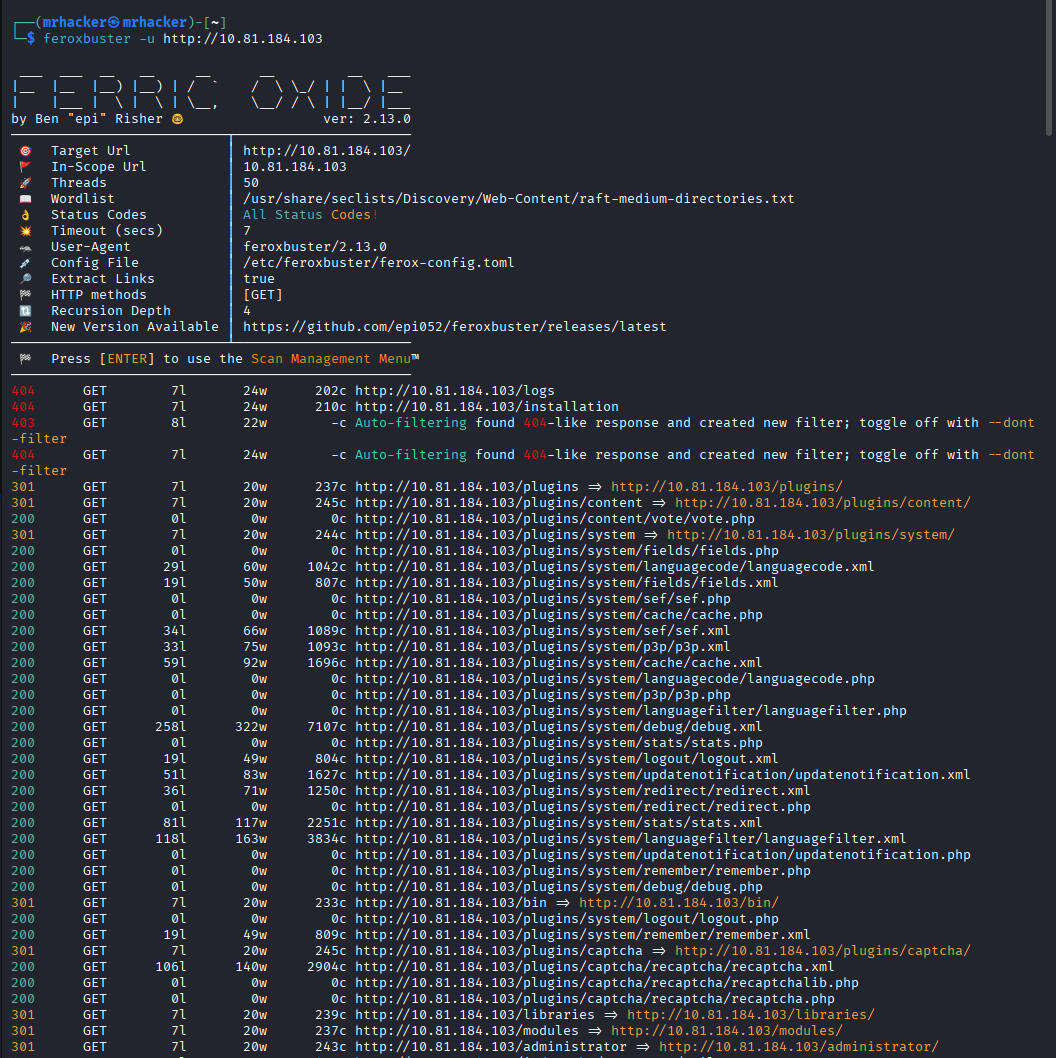
Task: Open the administrator/ redirect target link
Action: (798, 1047)
